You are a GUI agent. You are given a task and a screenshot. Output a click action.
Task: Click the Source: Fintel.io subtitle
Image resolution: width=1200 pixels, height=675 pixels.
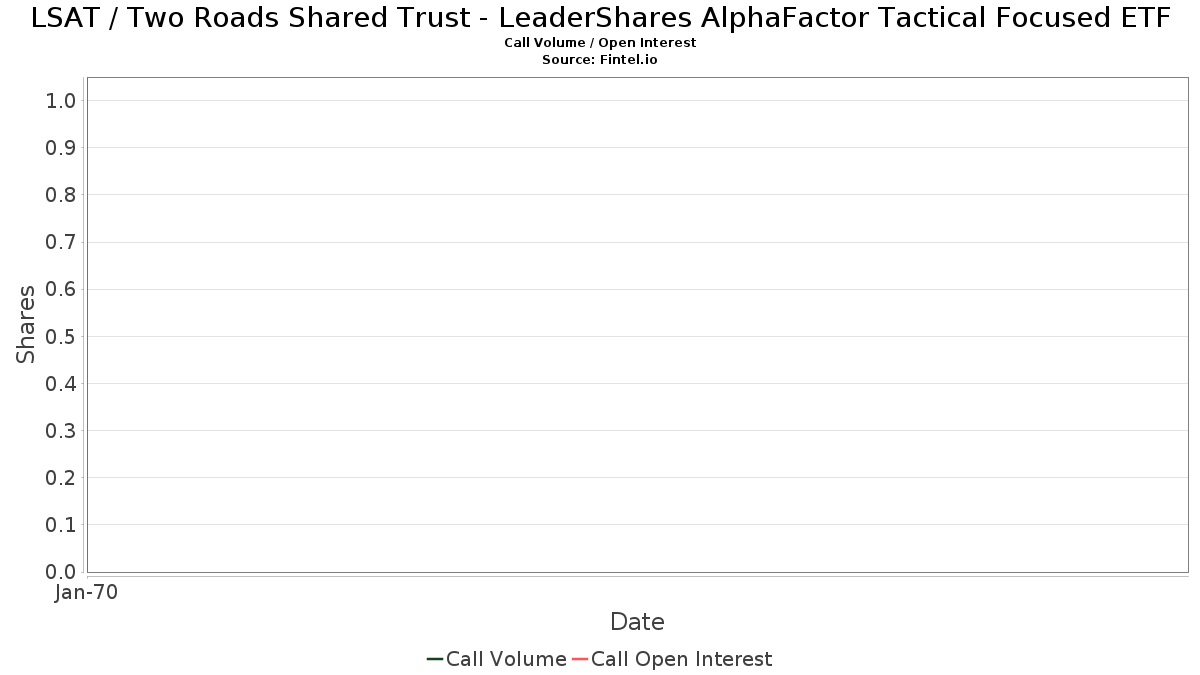(x=599, y=60)
